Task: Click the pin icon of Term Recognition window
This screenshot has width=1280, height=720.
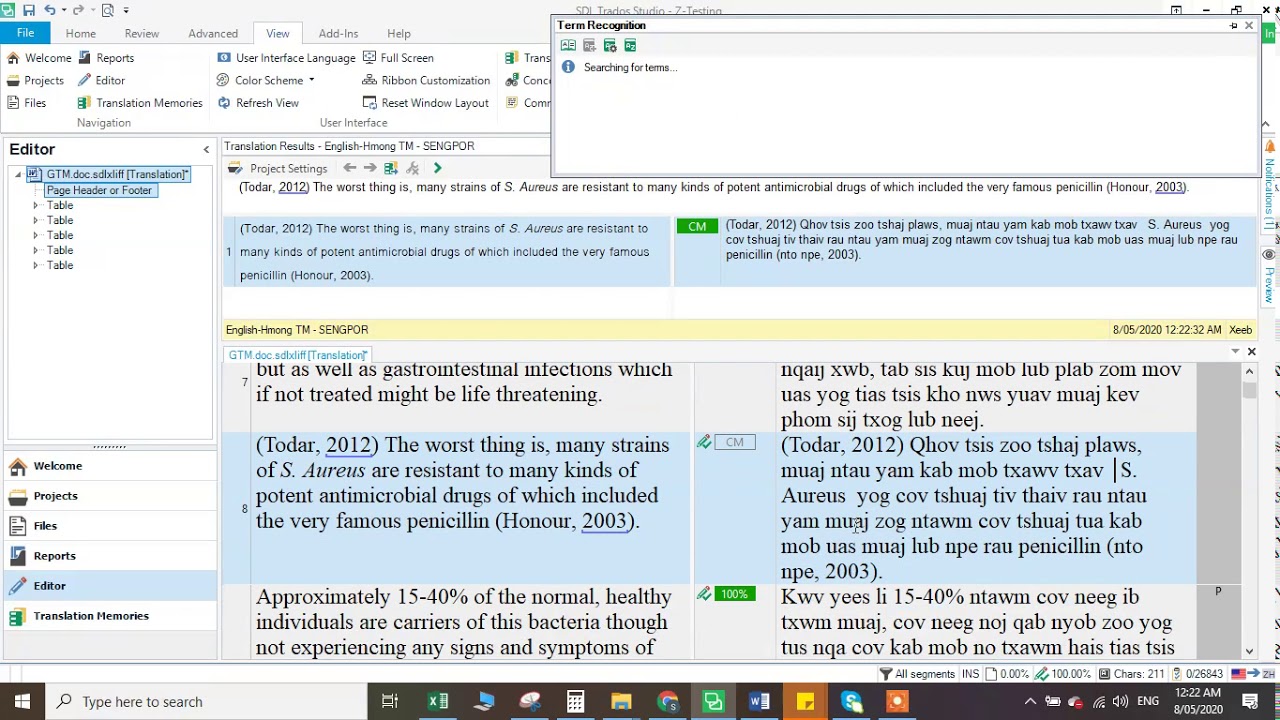Action: click(x=1234, y=25)
